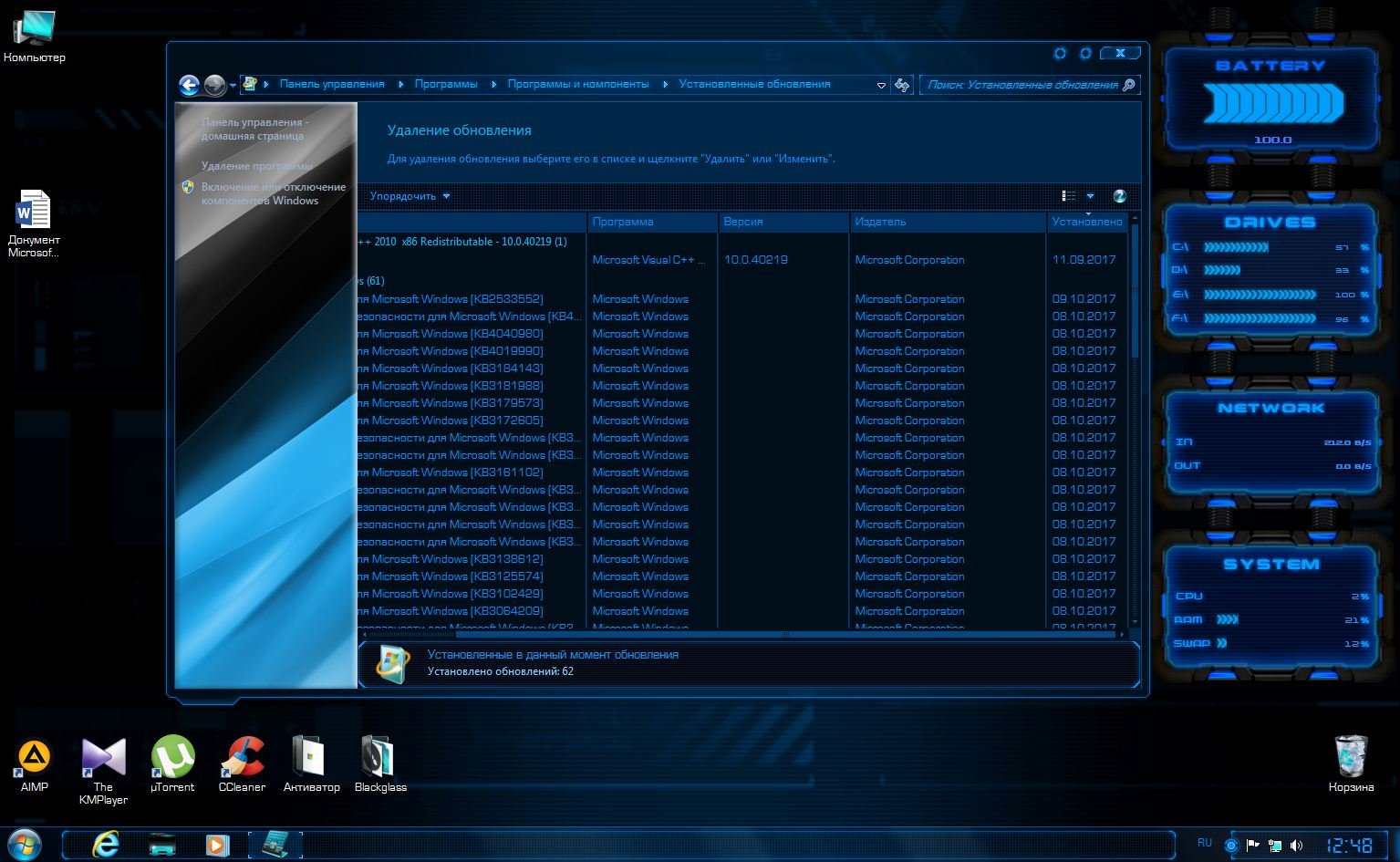Screen dimensions: 1400x862
Task: Select the KB4040980 update row
Action: click(x=743, y=334)
